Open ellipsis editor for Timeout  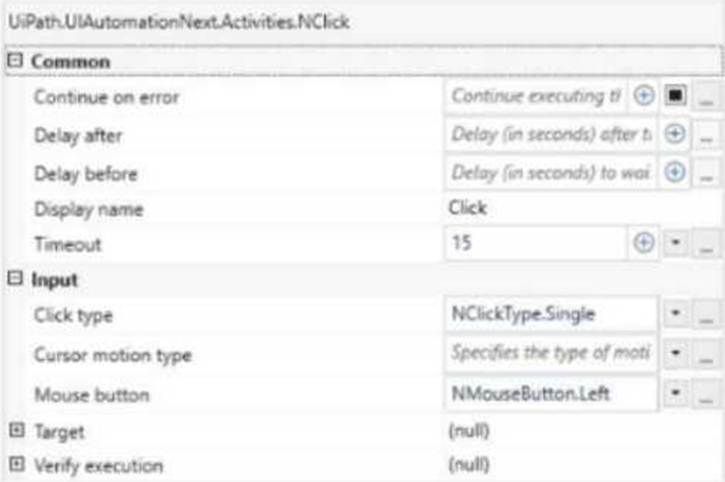click(706, 243)
